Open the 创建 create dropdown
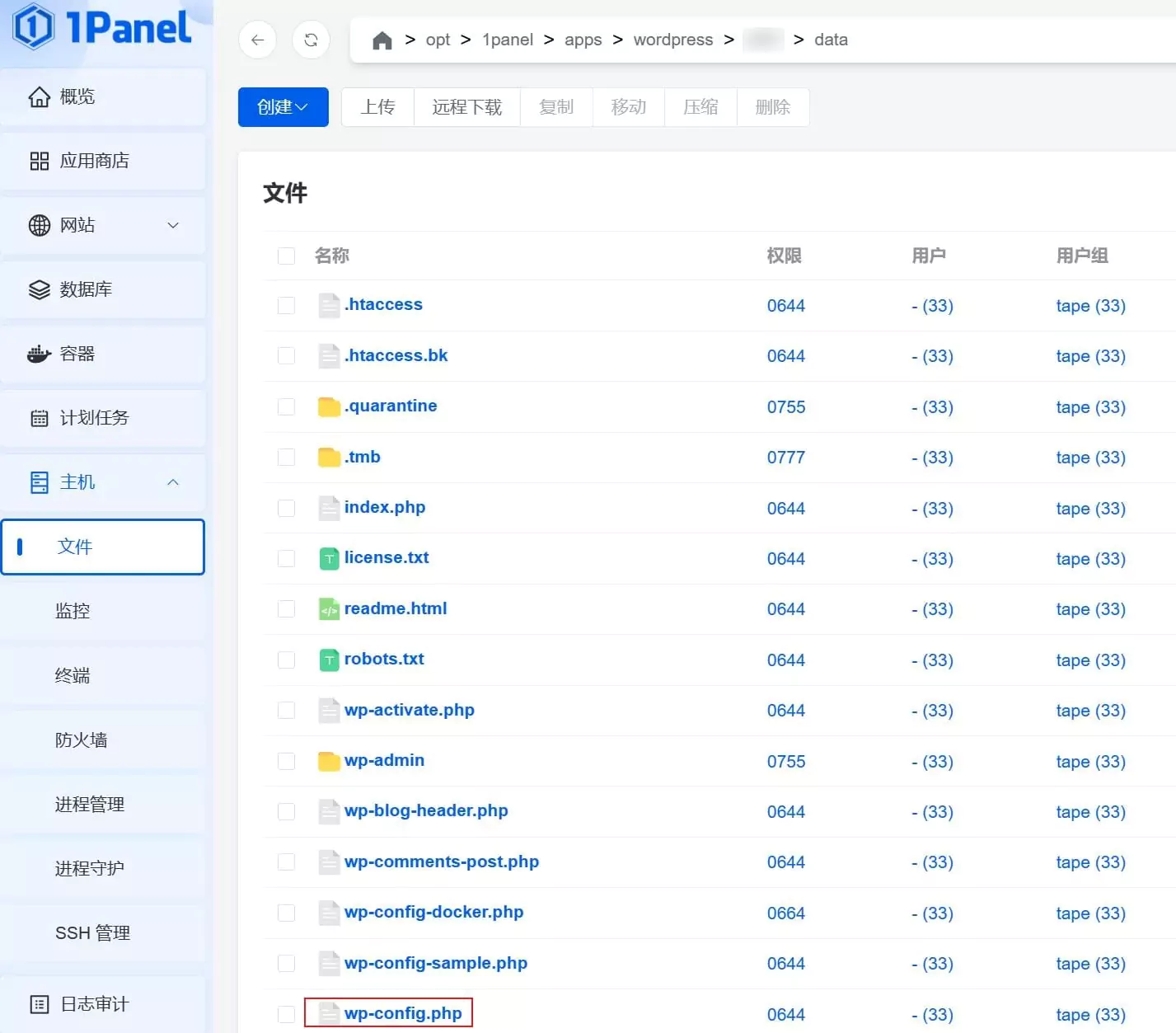 pos(283,106)
